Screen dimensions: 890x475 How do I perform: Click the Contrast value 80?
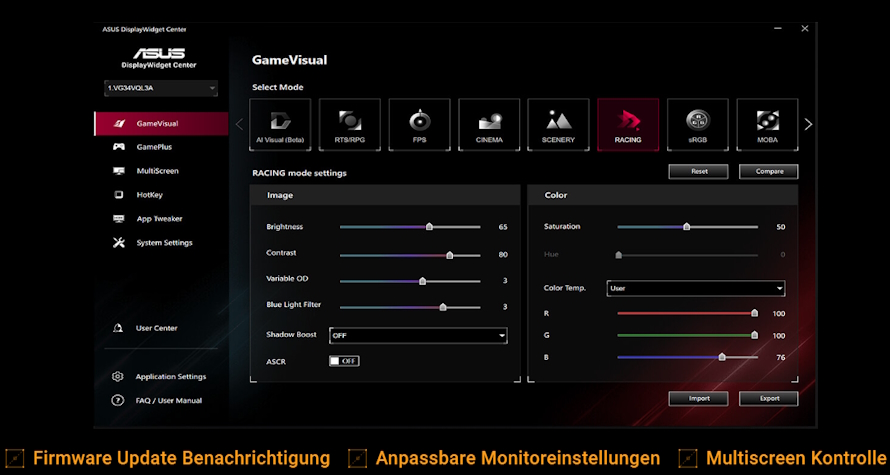point(503,255)
